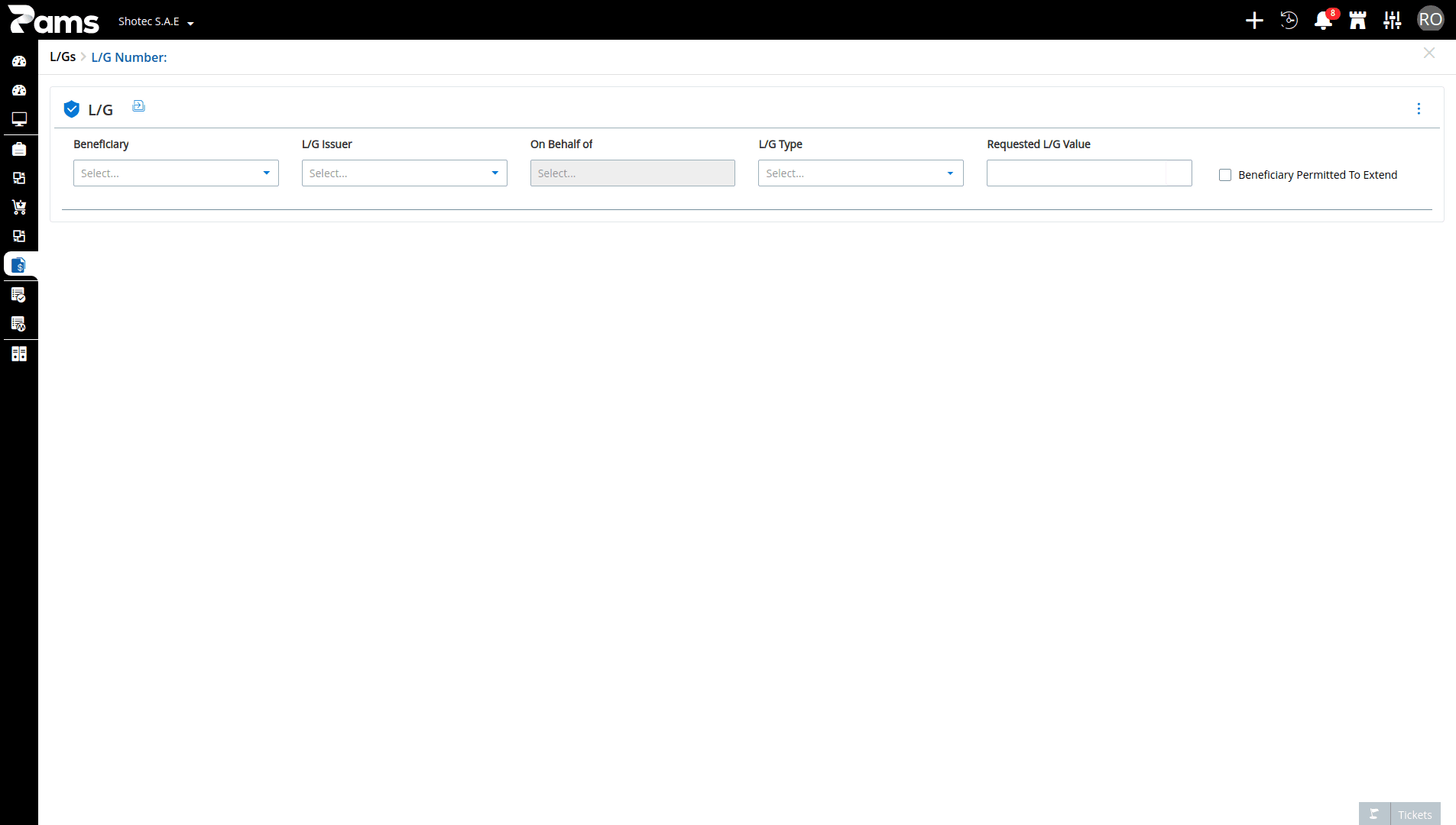
Task: Click the blue shield L/G icon
Action: click(72, 109)
